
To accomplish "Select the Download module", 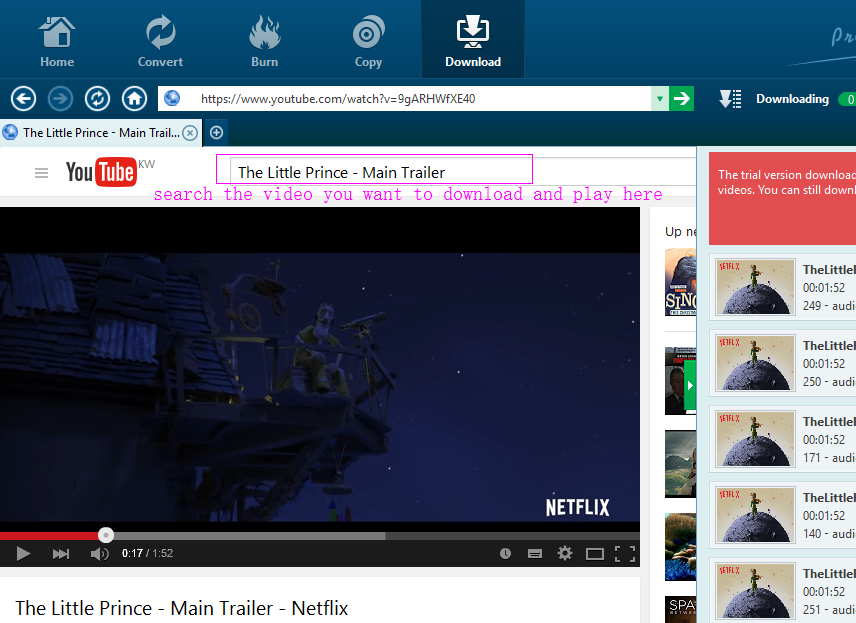I will click(x=473, y=39).
